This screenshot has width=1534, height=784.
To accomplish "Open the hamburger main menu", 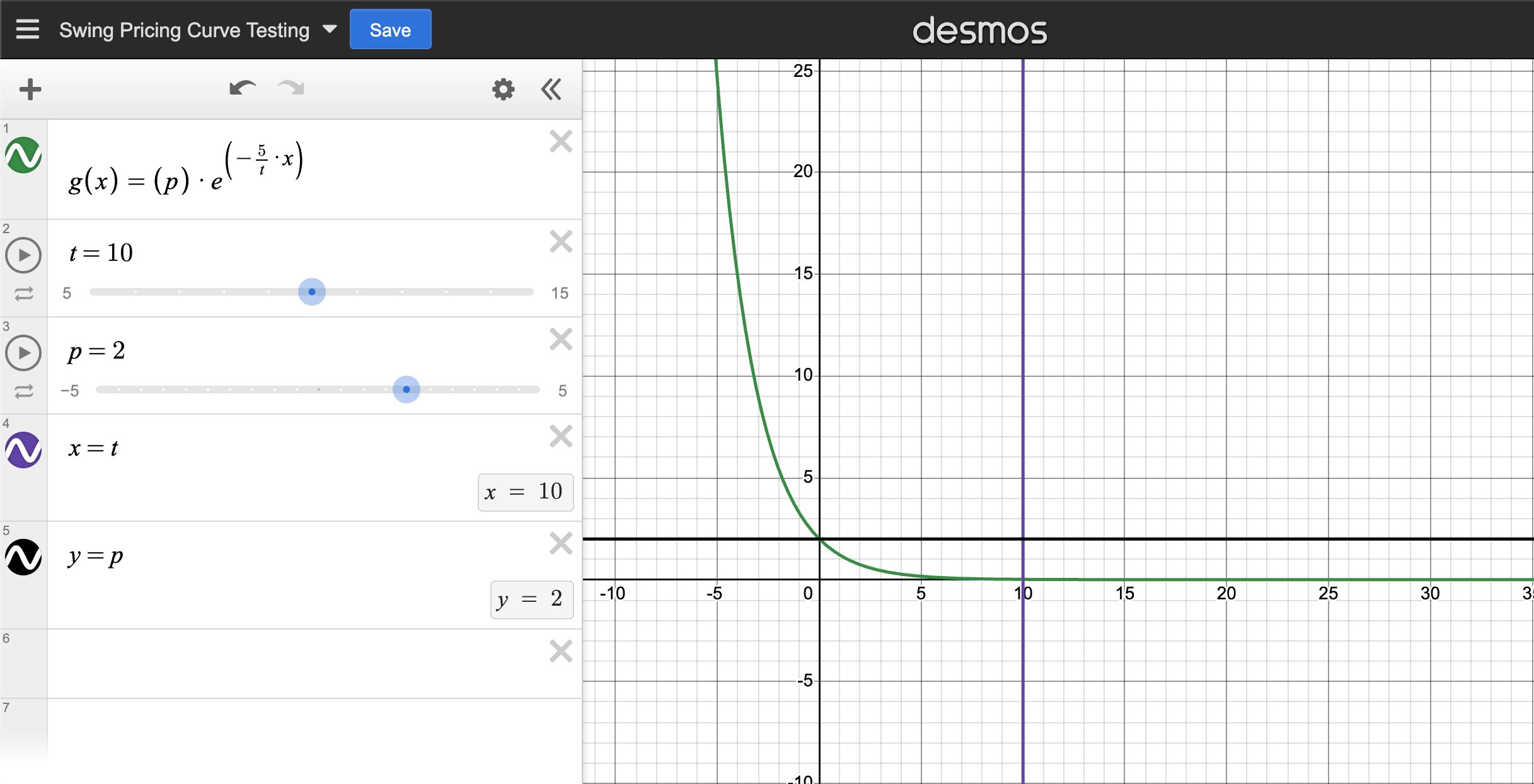I will (x=28, y=30).
